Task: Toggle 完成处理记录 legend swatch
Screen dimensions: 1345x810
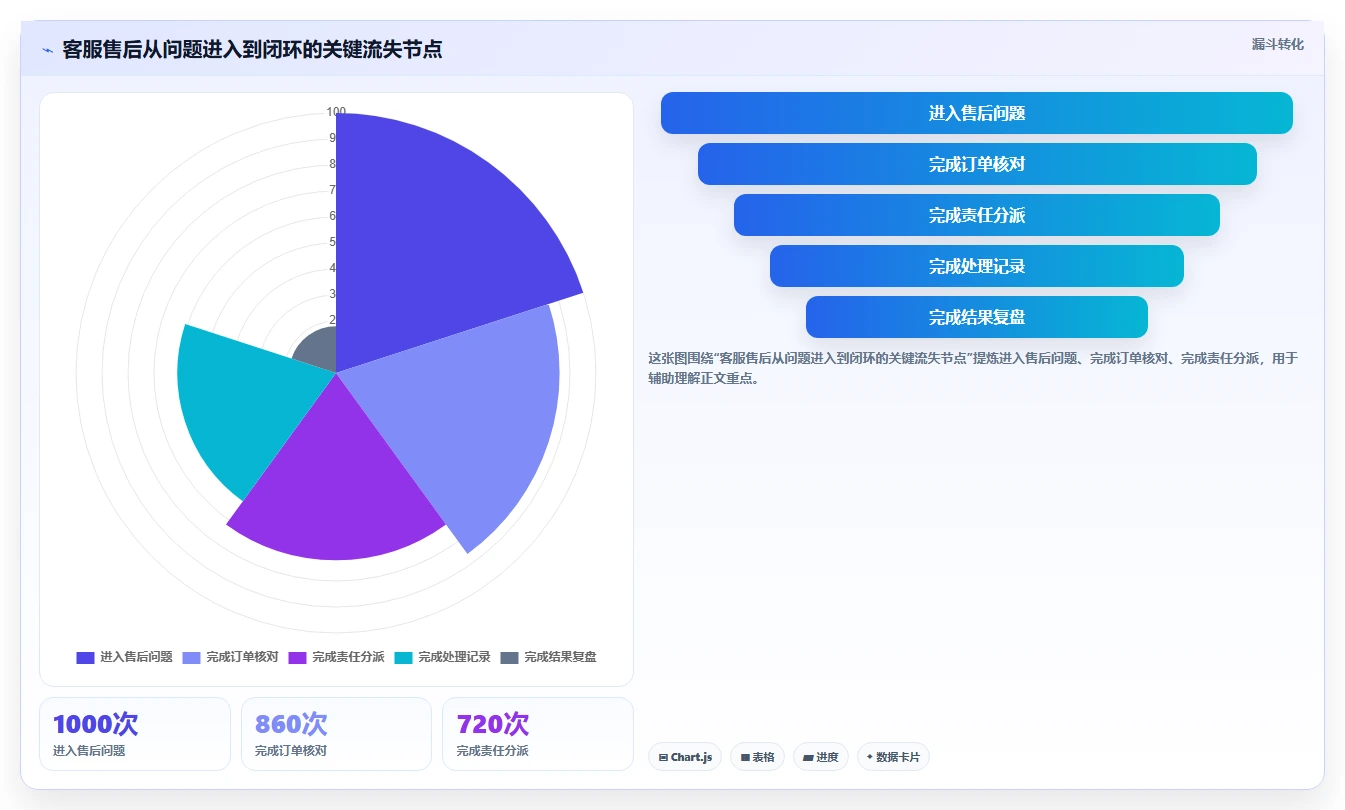Action: (404, 657)
